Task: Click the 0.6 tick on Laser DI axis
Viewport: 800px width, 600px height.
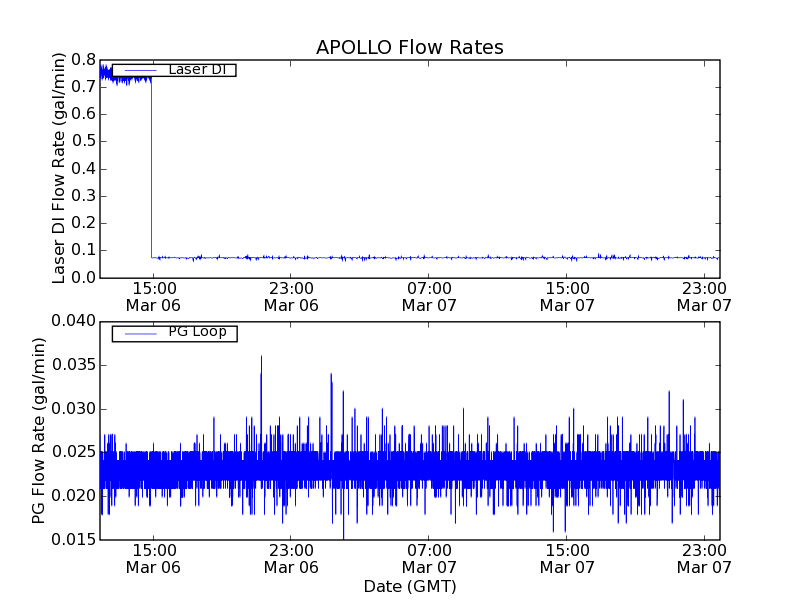Action: point(84,114)
